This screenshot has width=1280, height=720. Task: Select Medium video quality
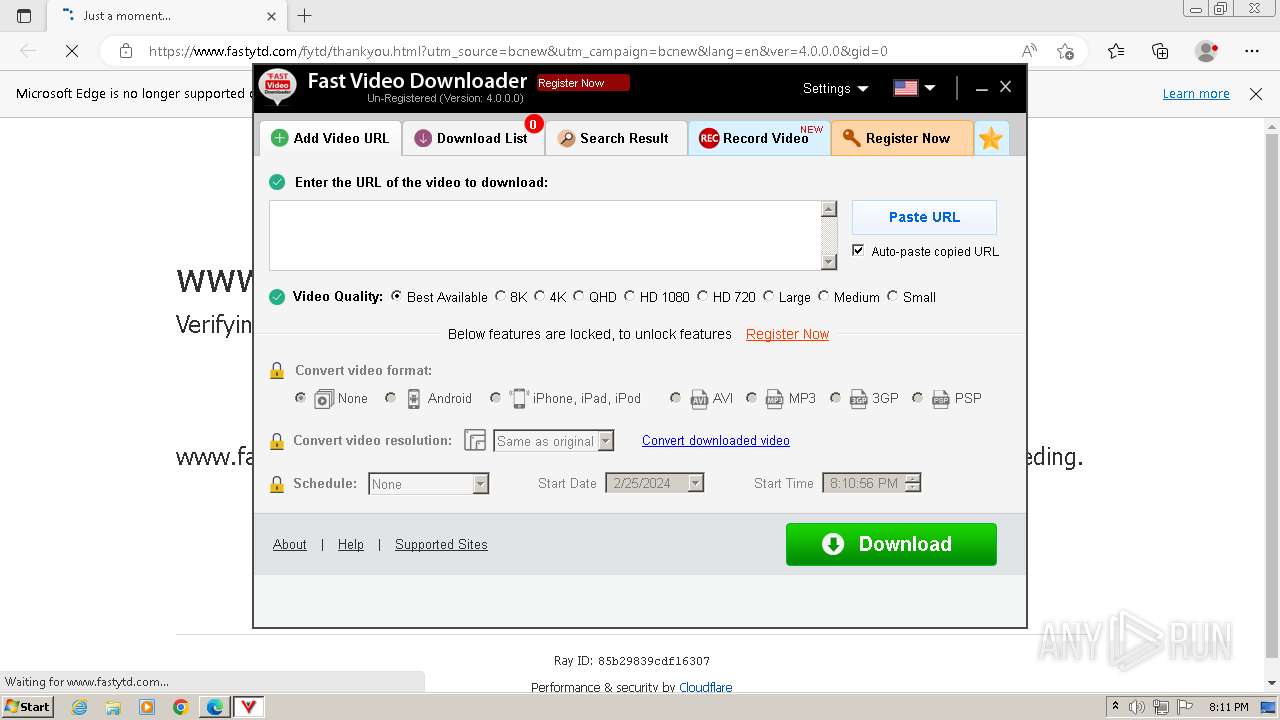pyautogui.click(x=823, y=296)
